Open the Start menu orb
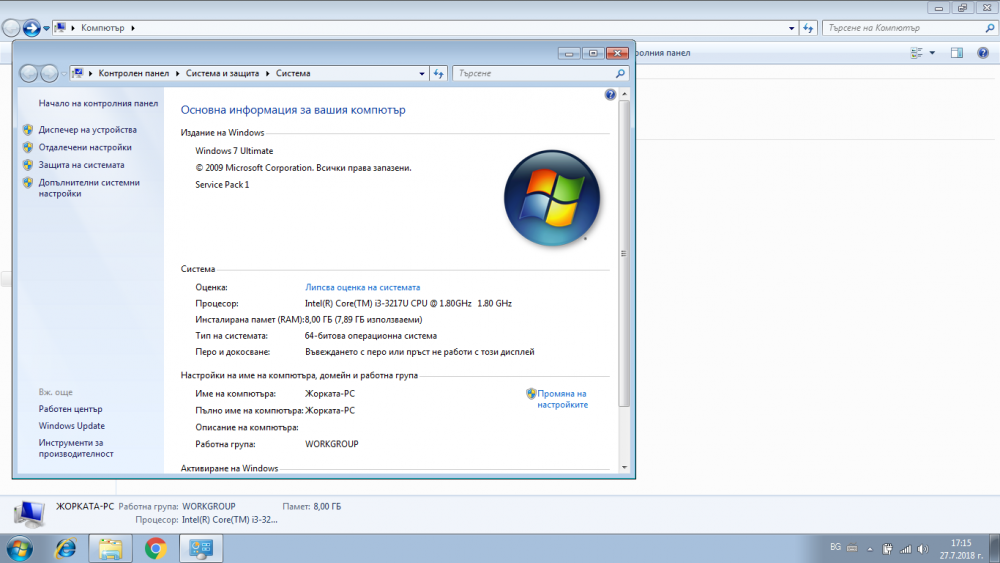This screenshot has height=563, width=1000. pyautogui.click(x=19, y=548)
